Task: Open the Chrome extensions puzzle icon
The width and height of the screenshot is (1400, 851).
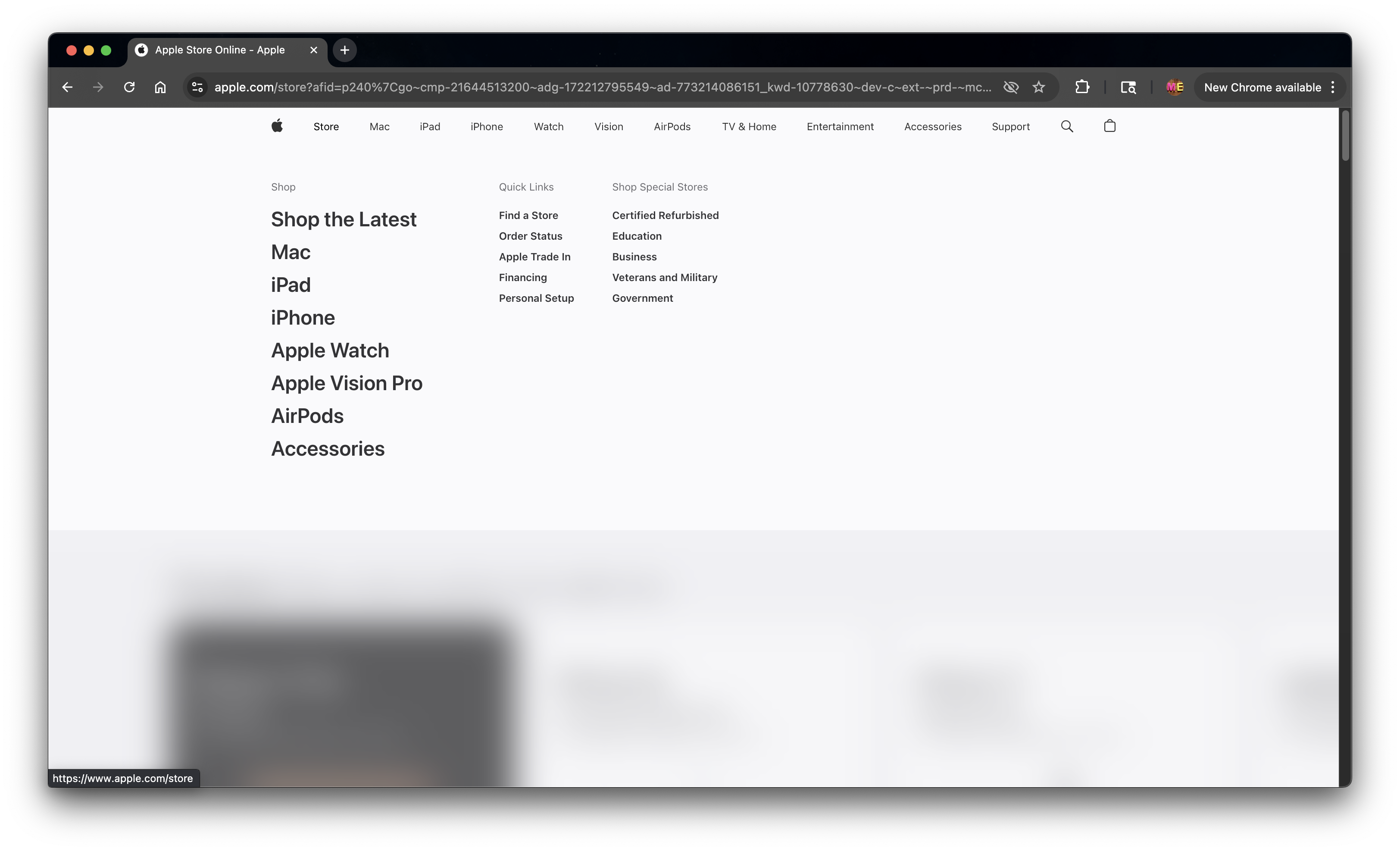Action: point(1082,87)
